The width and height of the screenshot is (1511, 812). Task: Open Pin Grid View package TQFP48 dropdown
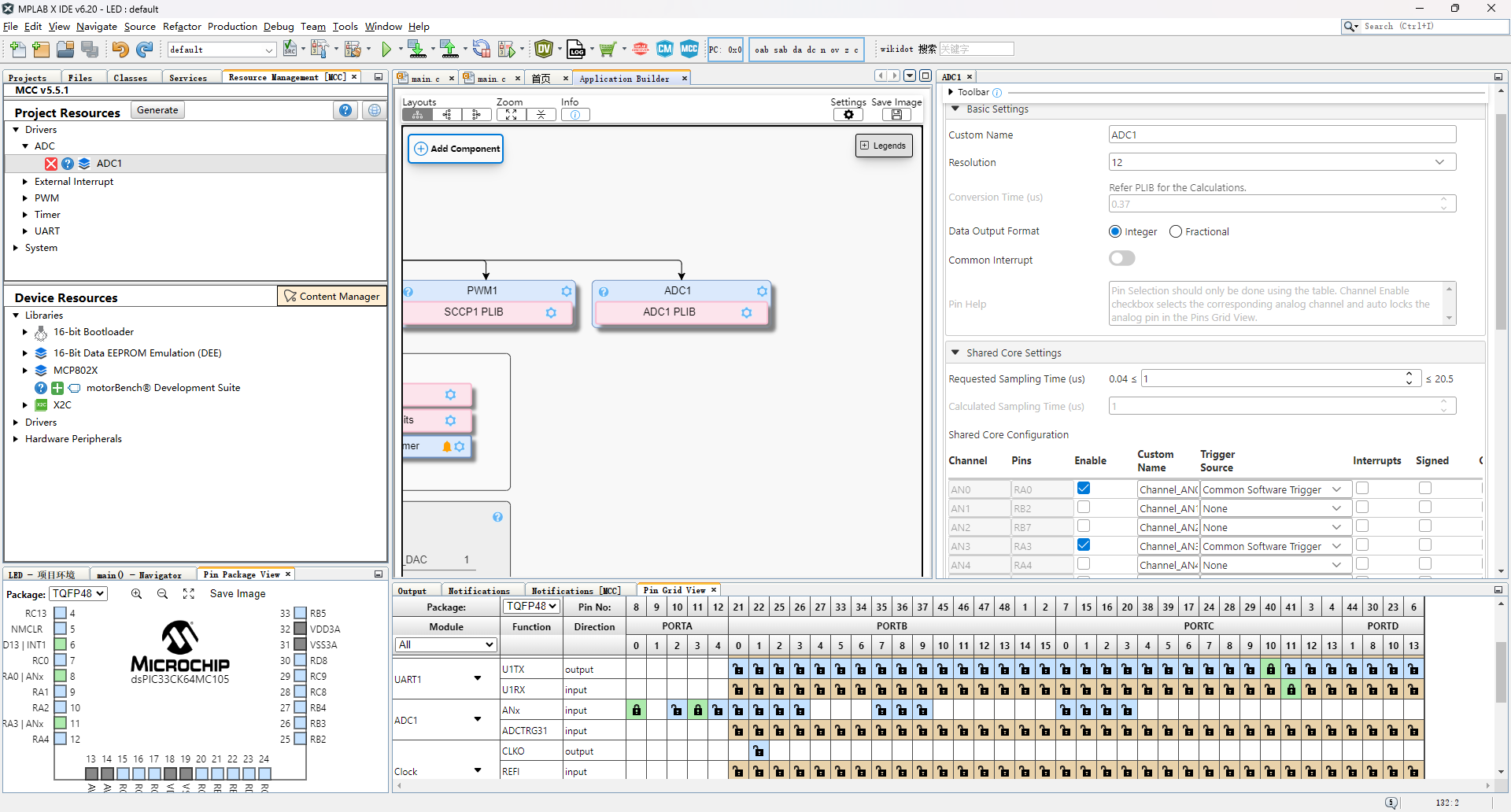point(531,606)
